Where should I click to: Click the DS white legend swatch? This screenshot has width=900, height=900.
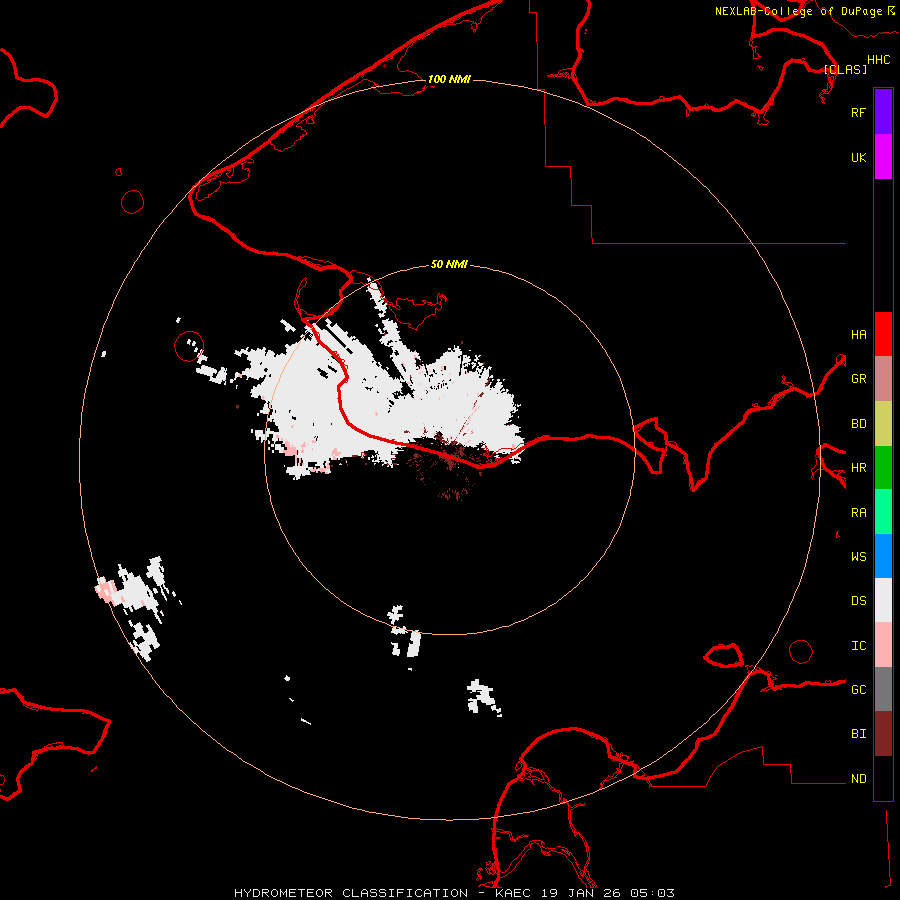coord(883,600)
